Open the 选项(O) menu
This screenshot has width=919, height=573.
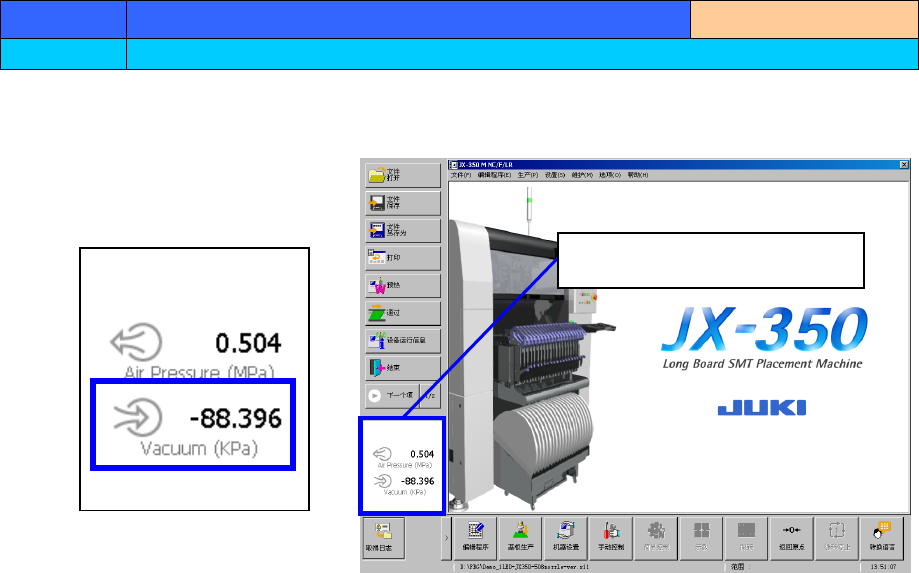(610, 175)
